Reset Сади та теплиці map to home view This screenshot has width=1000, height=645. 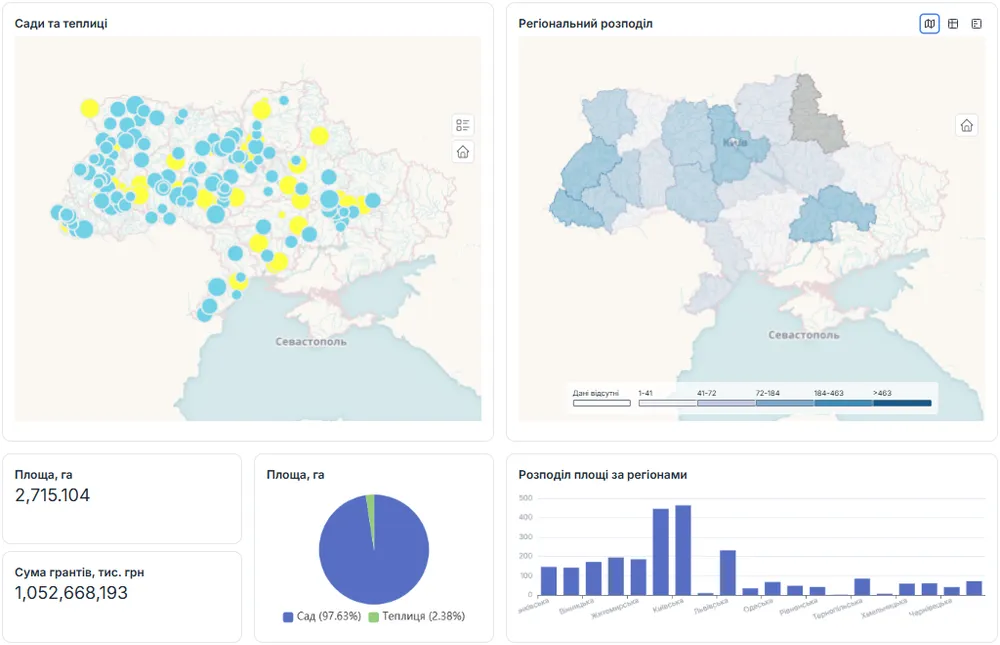click(462, 152)
